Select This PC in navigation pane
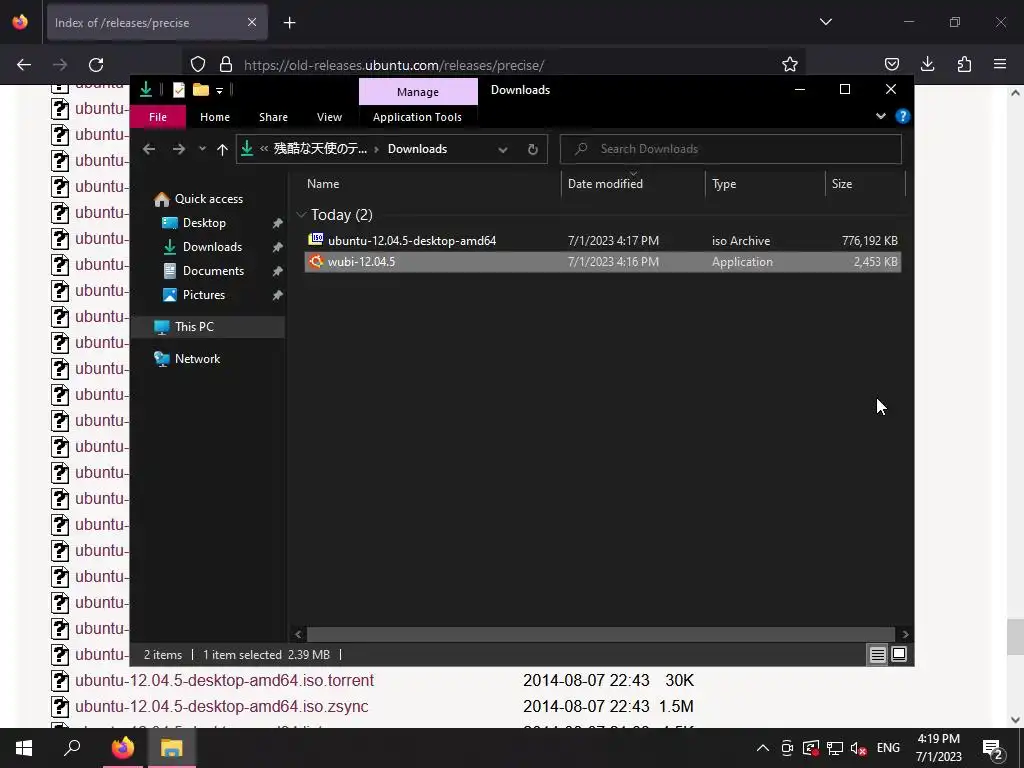 click(194, 327)
